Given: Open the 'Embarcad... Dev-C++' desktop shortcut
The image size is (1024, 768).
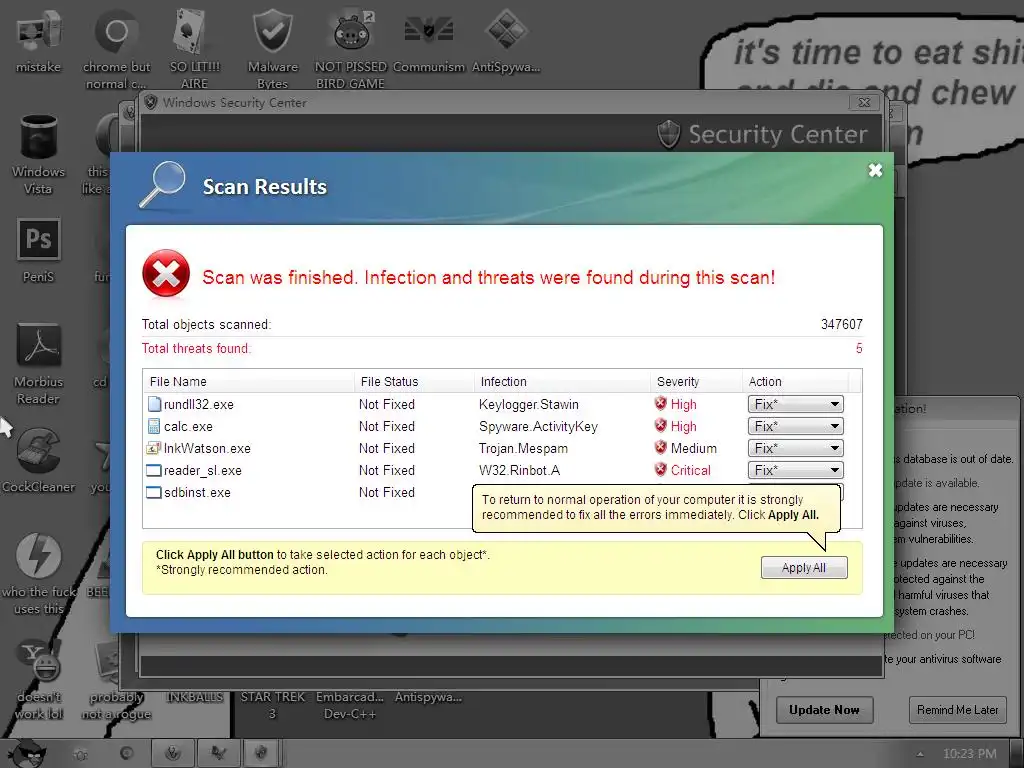Looking at the screenshot, I should coord(350,705).
